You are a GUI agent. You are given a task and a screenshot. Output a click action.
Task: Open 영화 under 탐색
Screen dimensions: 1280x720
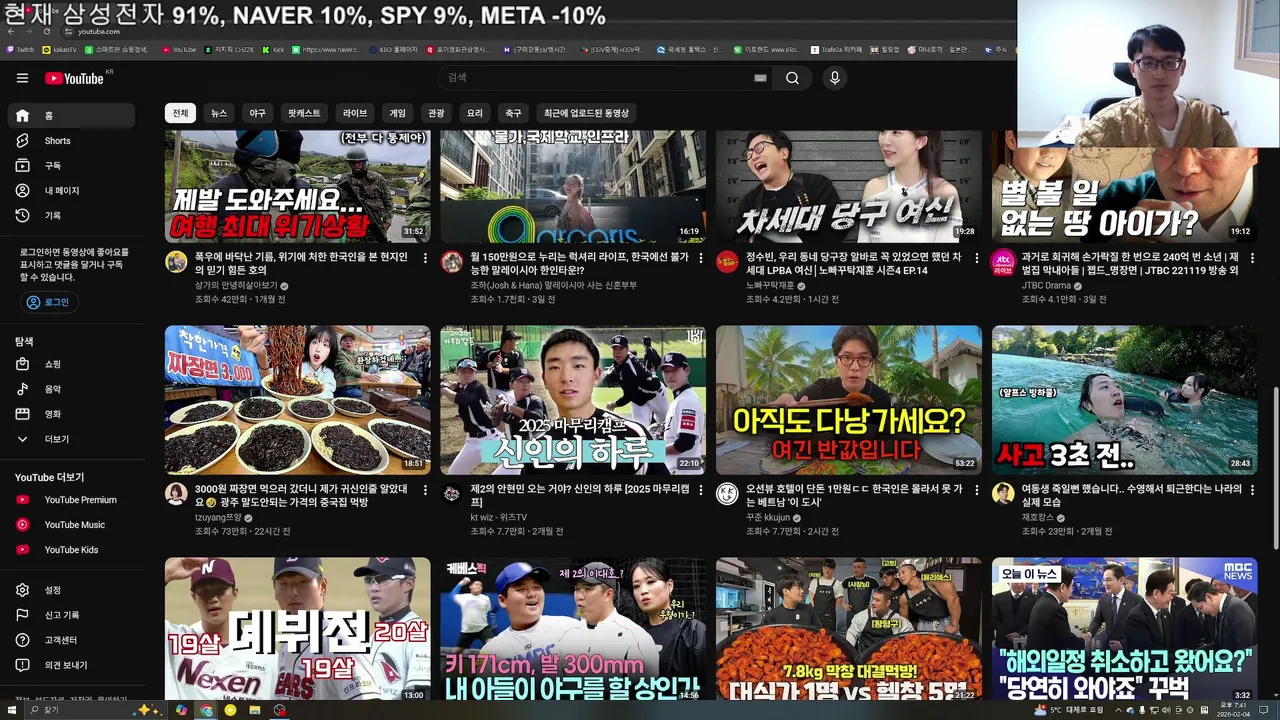pos(72,414)
